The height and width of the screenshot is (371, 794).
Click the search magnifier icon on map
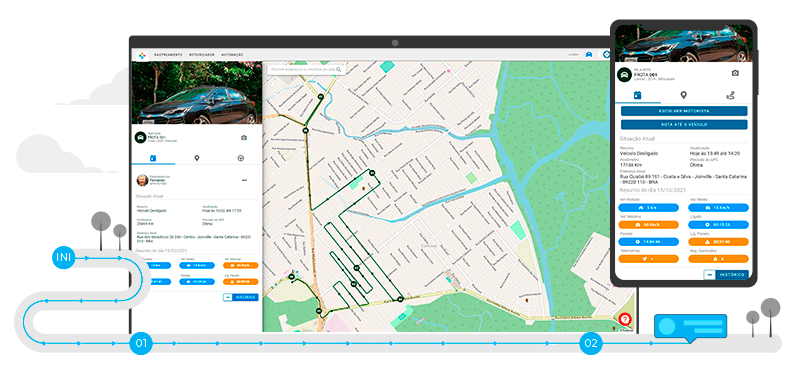(339, 69)
